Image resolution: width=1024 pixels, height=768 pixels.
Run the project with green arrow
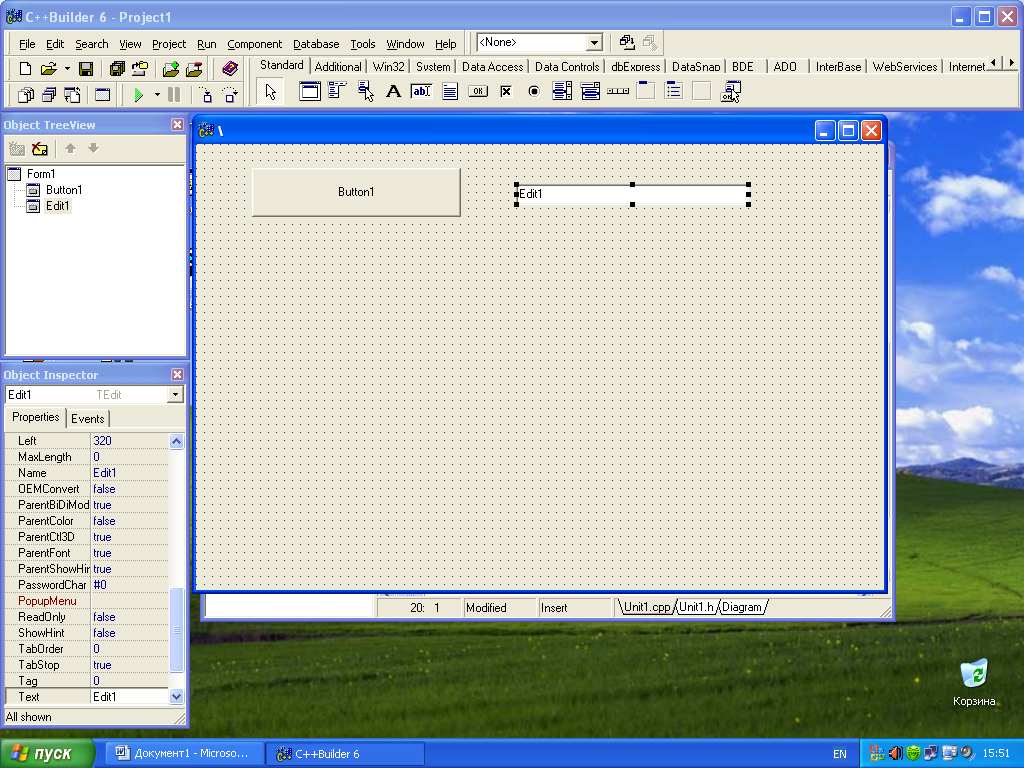click(x=138, y=95)
